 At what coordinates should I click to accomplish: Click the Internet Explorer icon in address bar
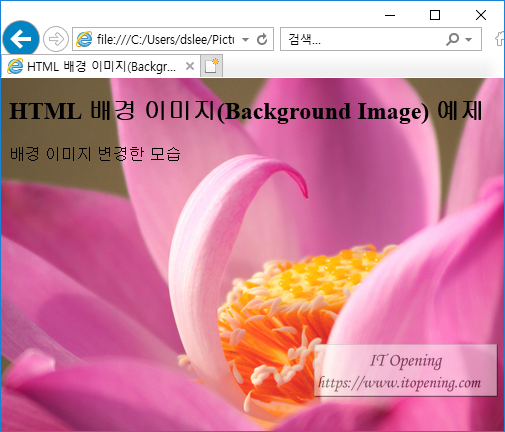84,39
